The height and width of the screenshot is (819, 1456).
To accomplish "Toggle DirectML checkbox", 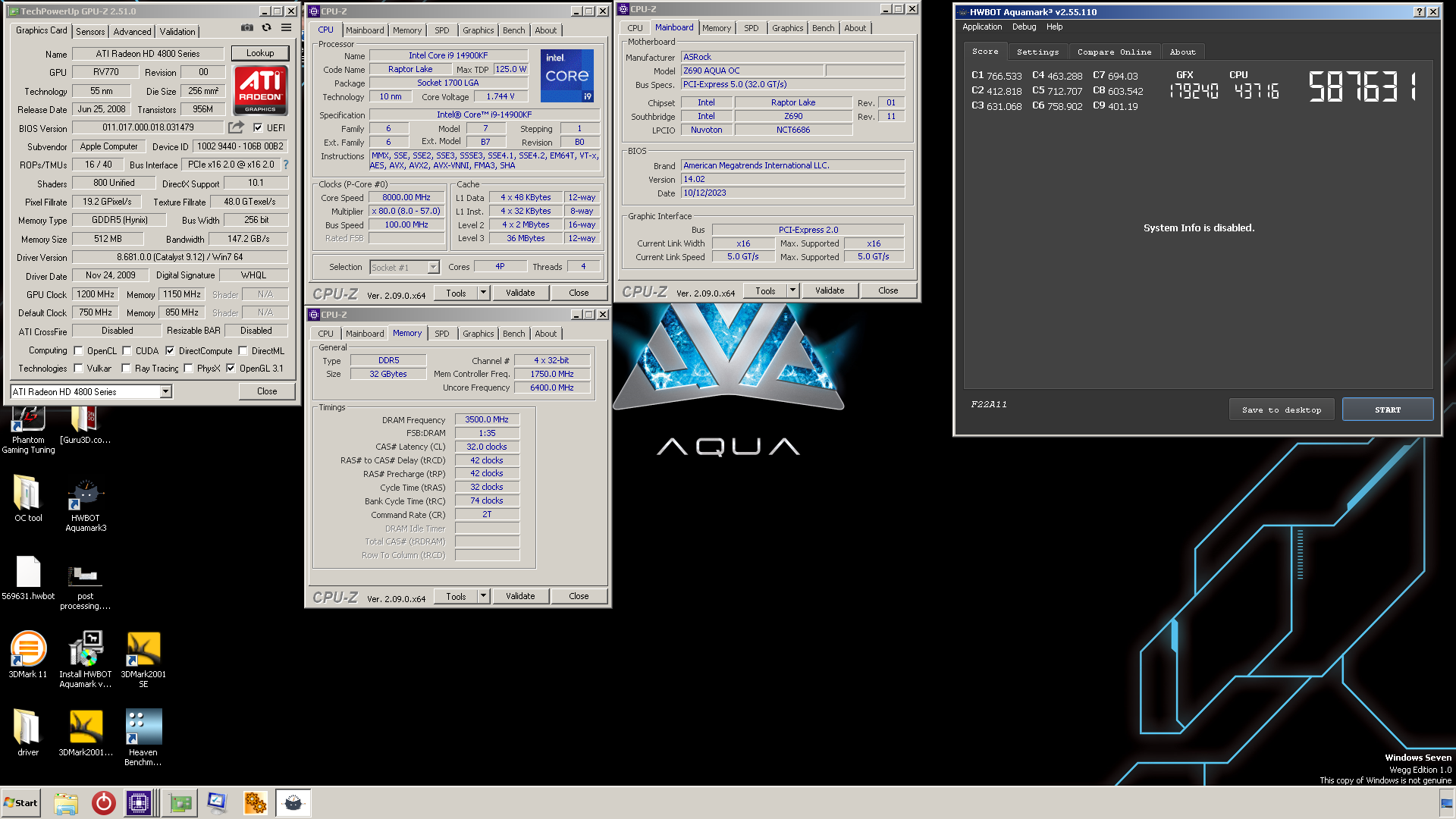I will [x=243, y=351].
